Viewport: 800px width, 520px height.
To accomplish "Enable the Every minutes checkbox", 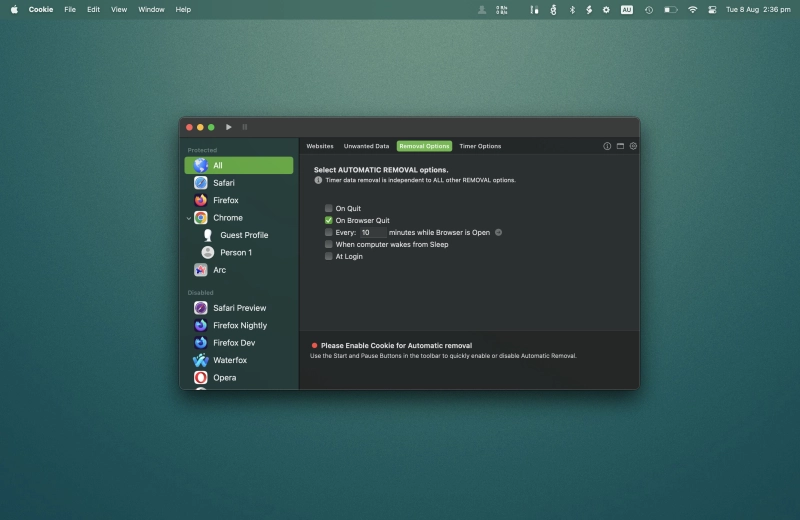I will pos(329,232).
